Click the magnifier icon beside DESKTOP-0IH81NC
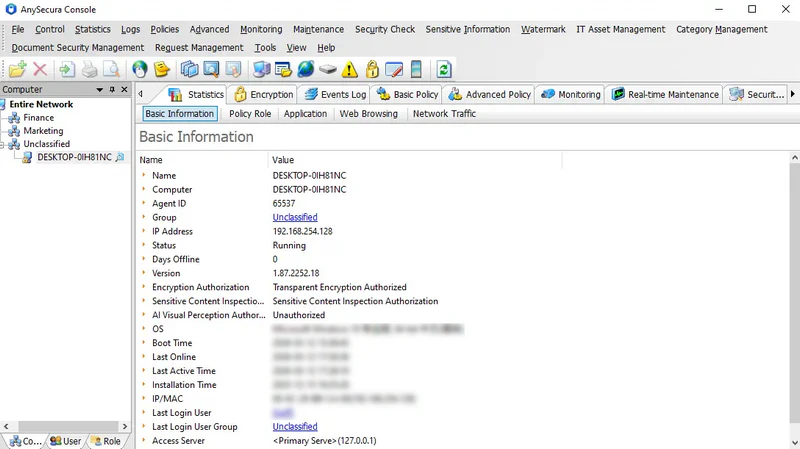800x449 pixels. [x=120, y=157]
